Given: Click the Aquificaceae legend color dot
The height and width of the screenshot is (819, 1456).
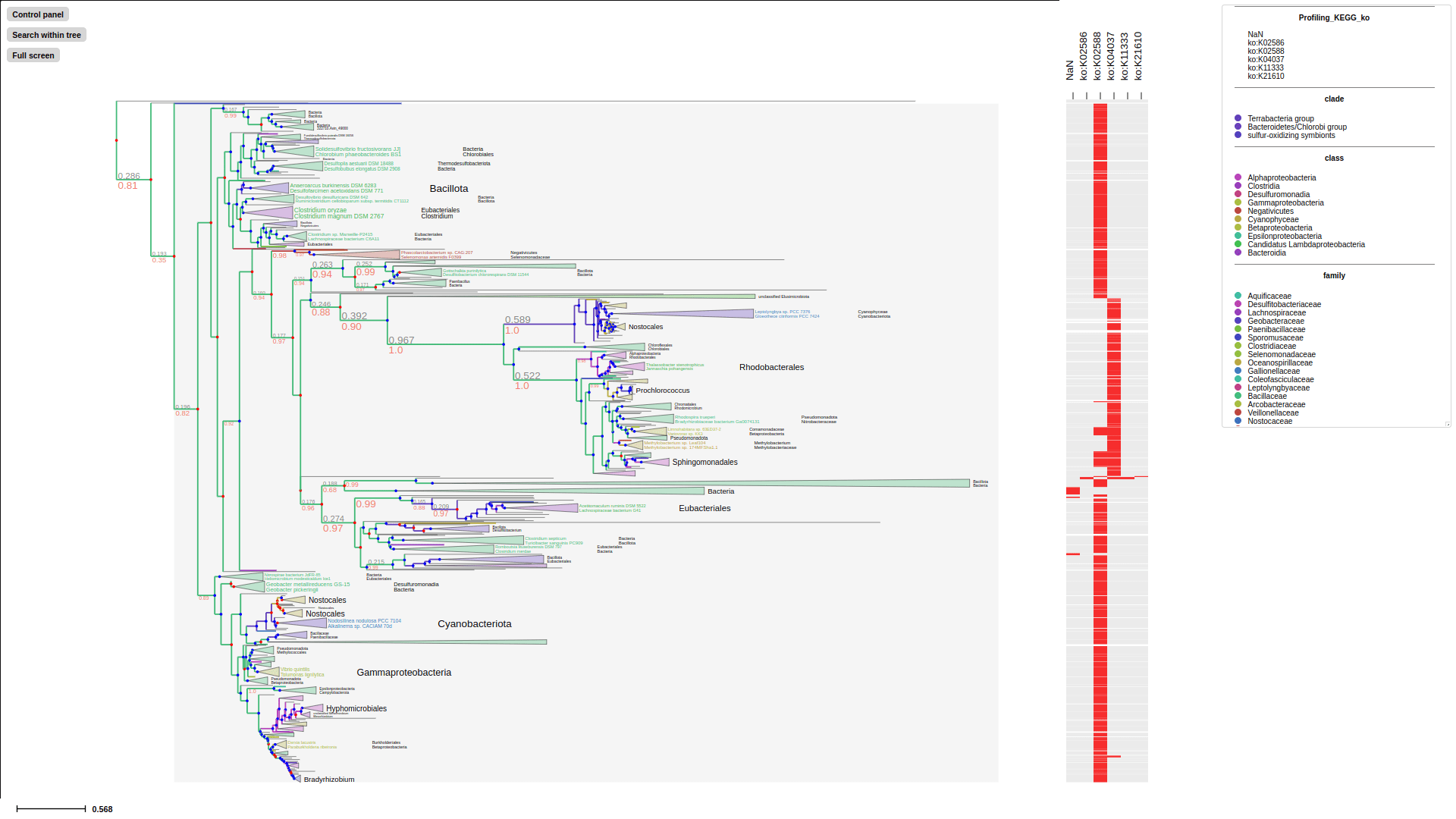Looking at the screenshot, I should coord(1238,296).
